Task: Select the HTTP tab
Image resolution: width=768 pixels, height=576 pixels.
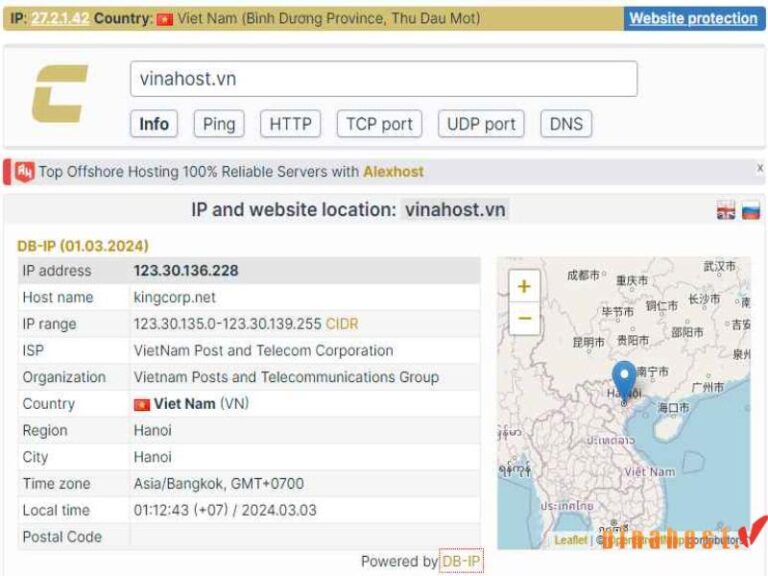Action: click(290, 124)
